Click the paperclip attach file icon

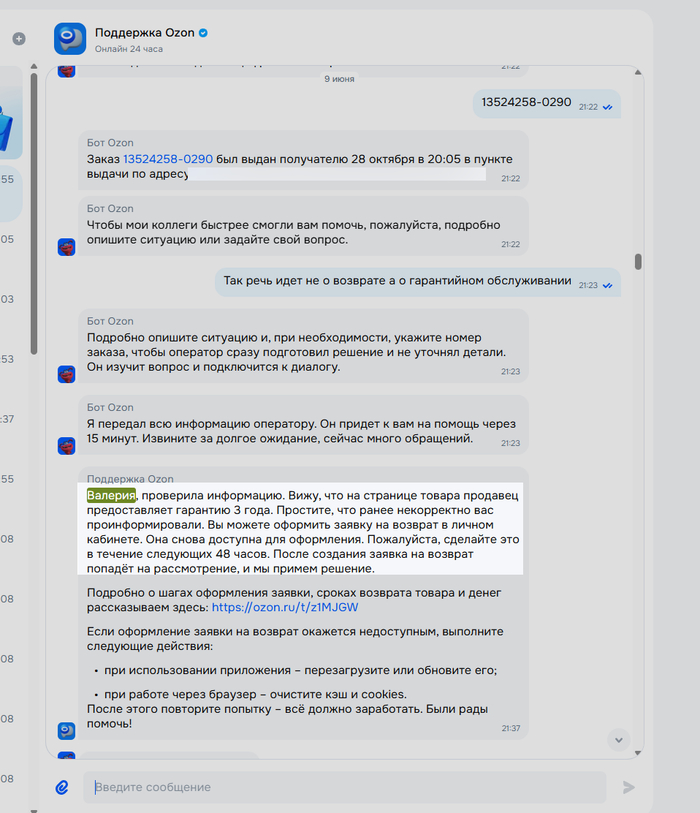(x=62, y=787)
